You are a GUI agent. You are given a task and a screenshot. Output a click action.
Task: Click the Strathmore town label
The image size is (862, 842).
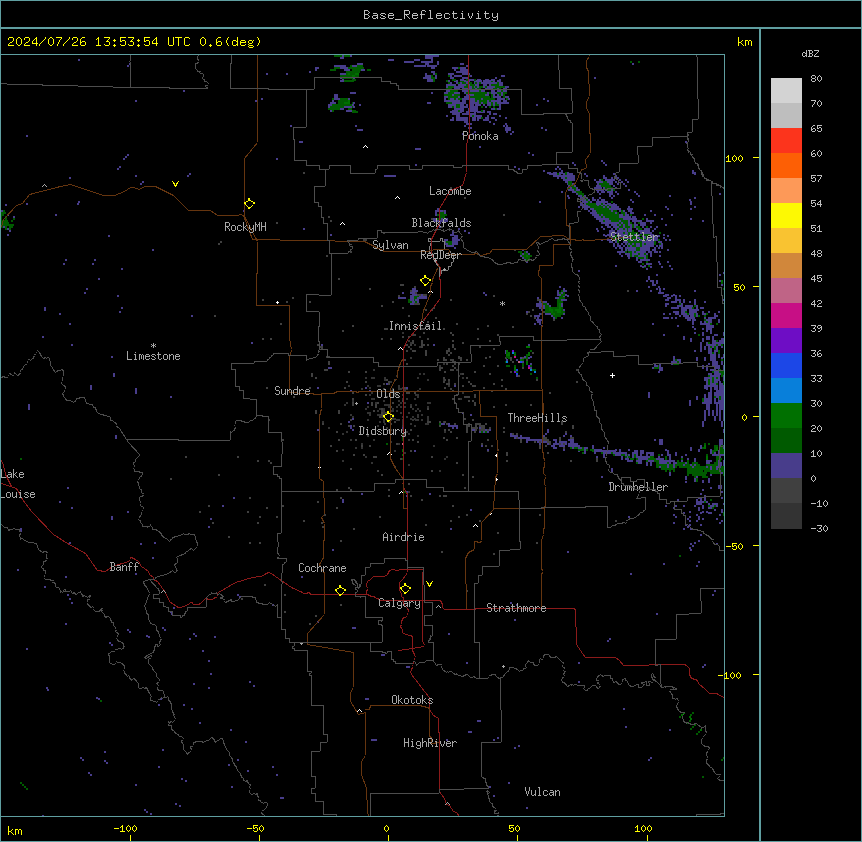click(x=516, y=608)
